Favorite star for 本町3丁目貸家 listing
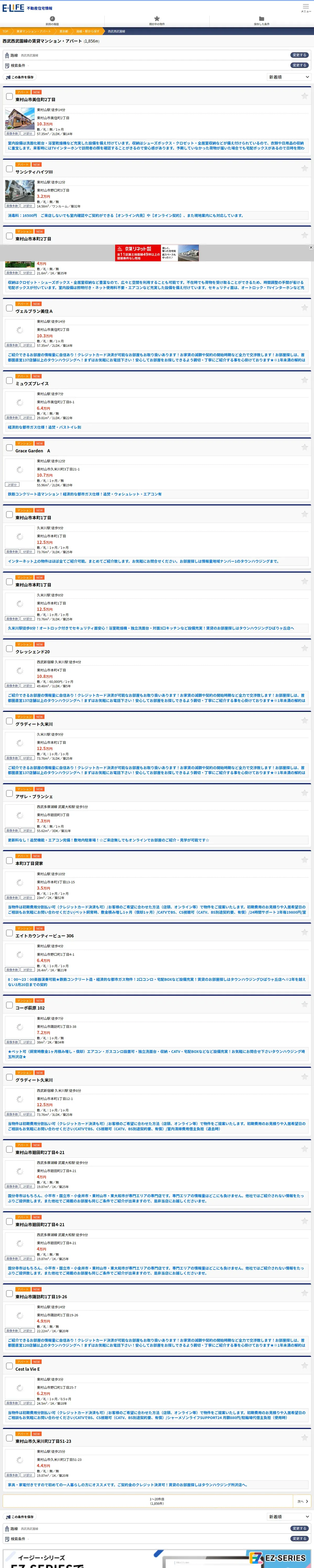 click(x=304, y=860)
